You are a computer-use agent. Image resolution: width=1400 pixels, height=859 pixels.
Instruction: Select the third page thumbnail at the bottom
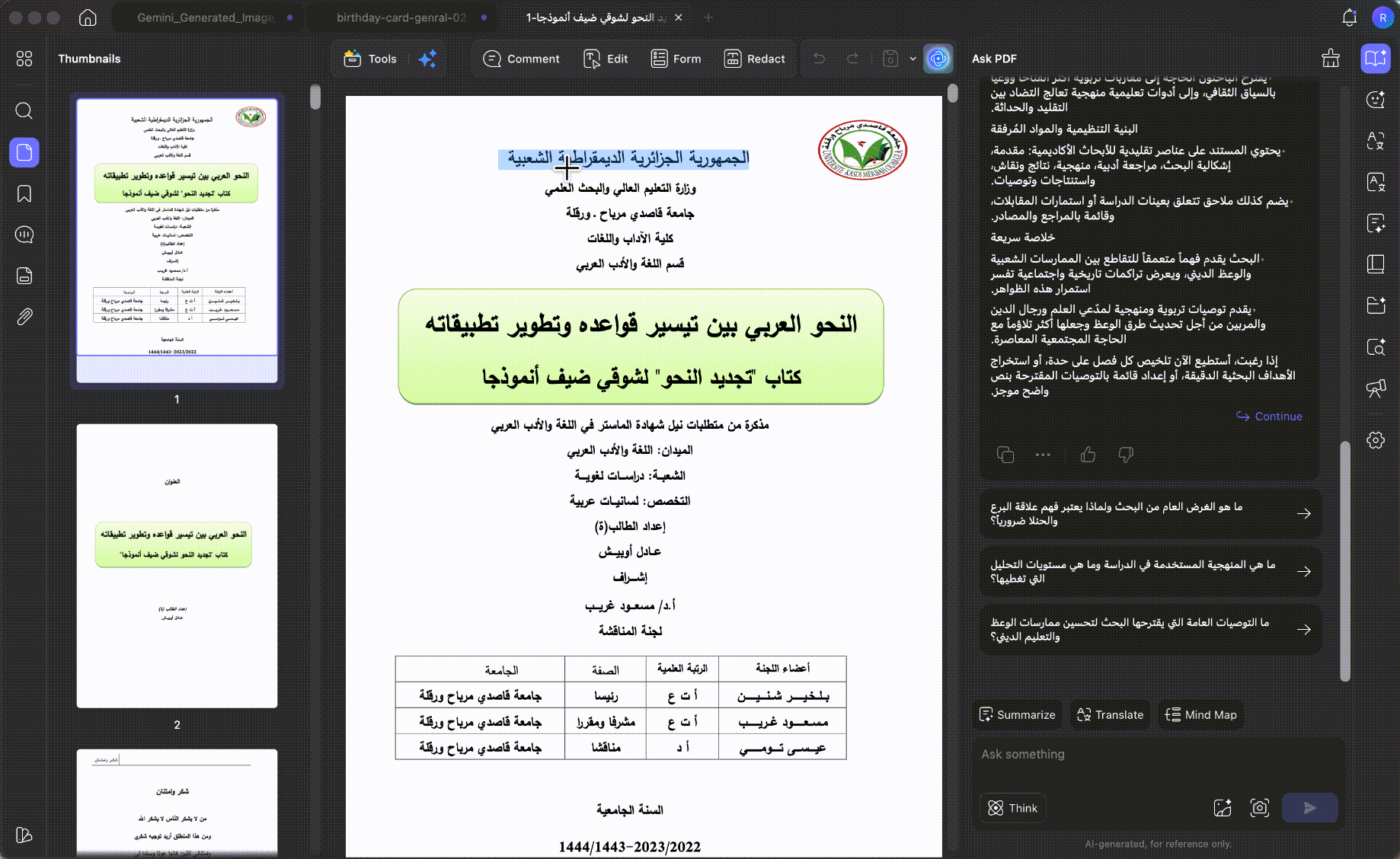click(x=177, y=803)
